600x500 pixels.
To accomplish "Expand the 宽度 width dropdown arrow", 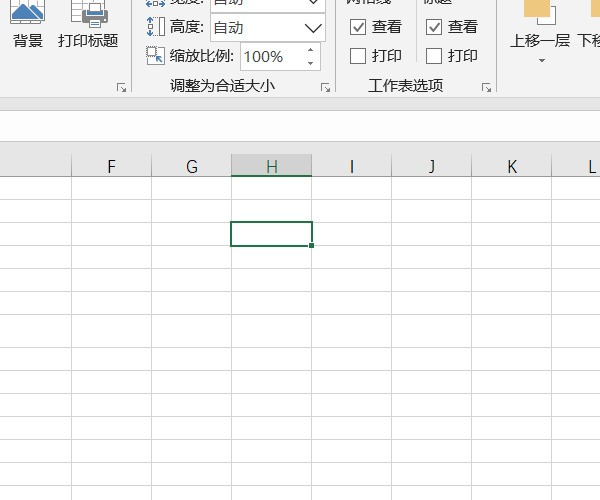I will click(313, 3).
